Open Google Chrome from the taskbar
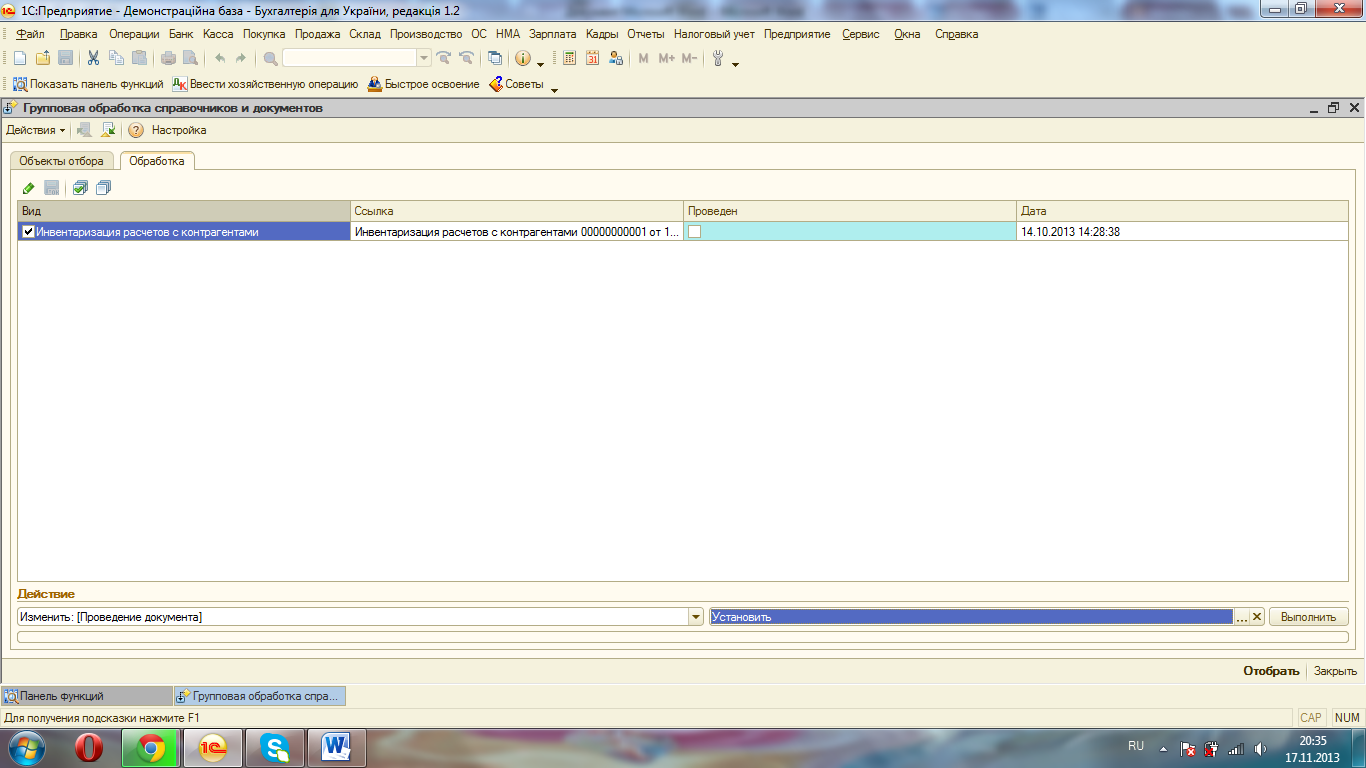The image size is (1366, 768). [151, 748]
